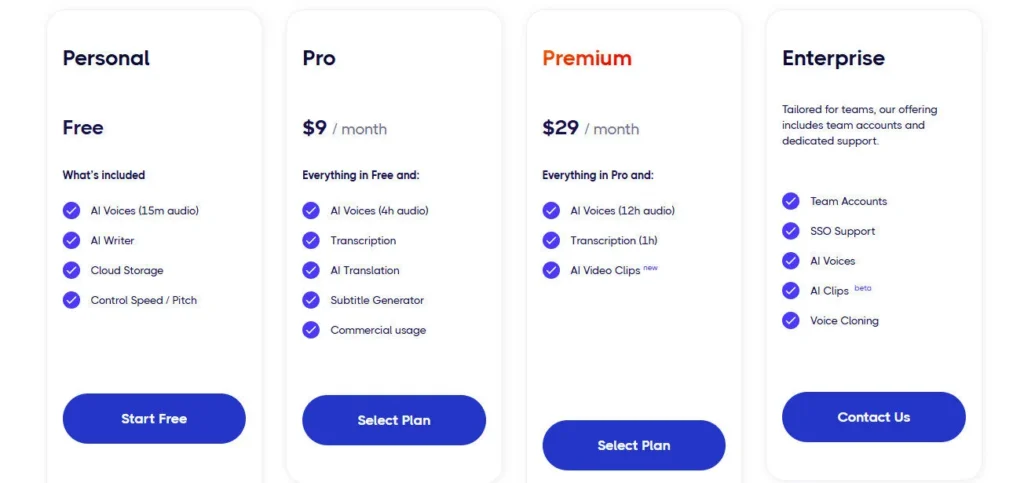Click the $29 / month price
The width and height of the screenshot is (1024, 483).
point(590,128)
